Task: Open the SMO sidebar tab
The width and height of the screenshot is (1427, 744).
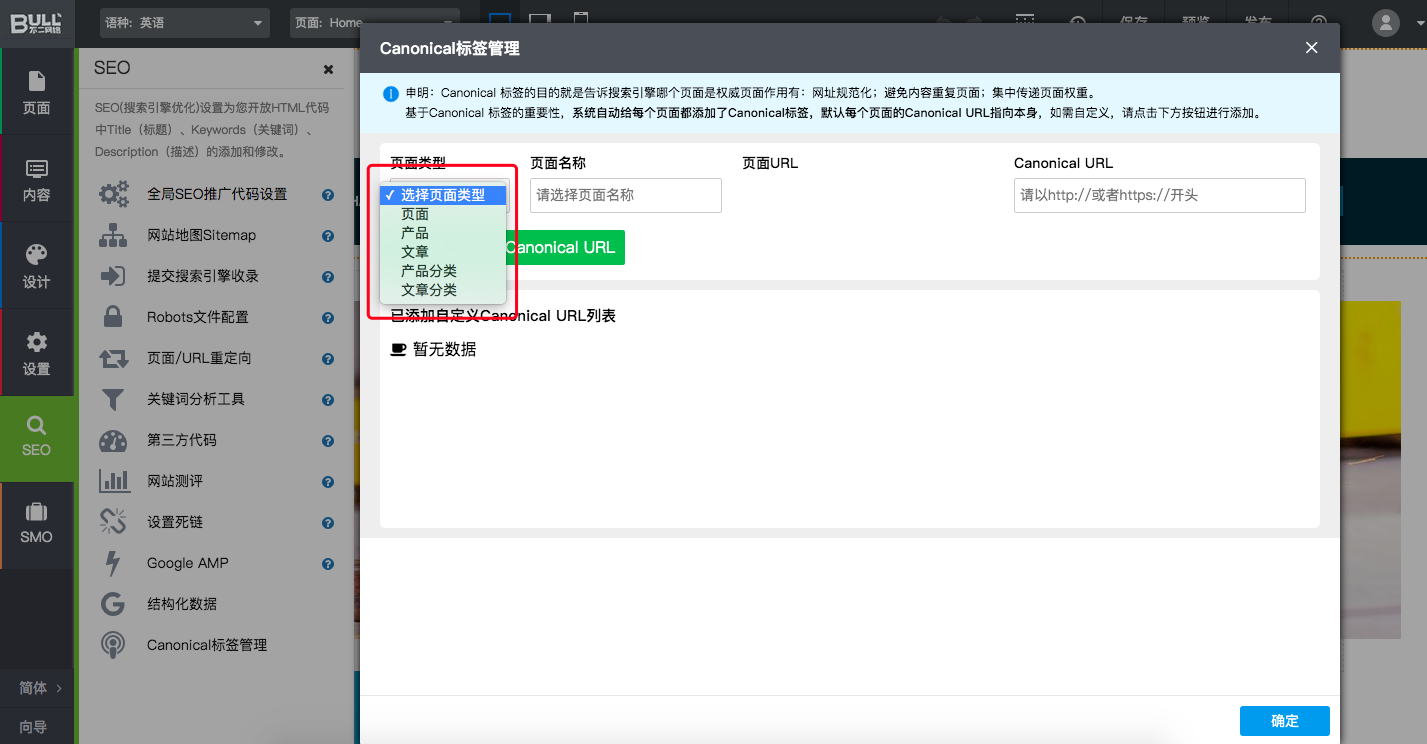Action: [37, 524]
